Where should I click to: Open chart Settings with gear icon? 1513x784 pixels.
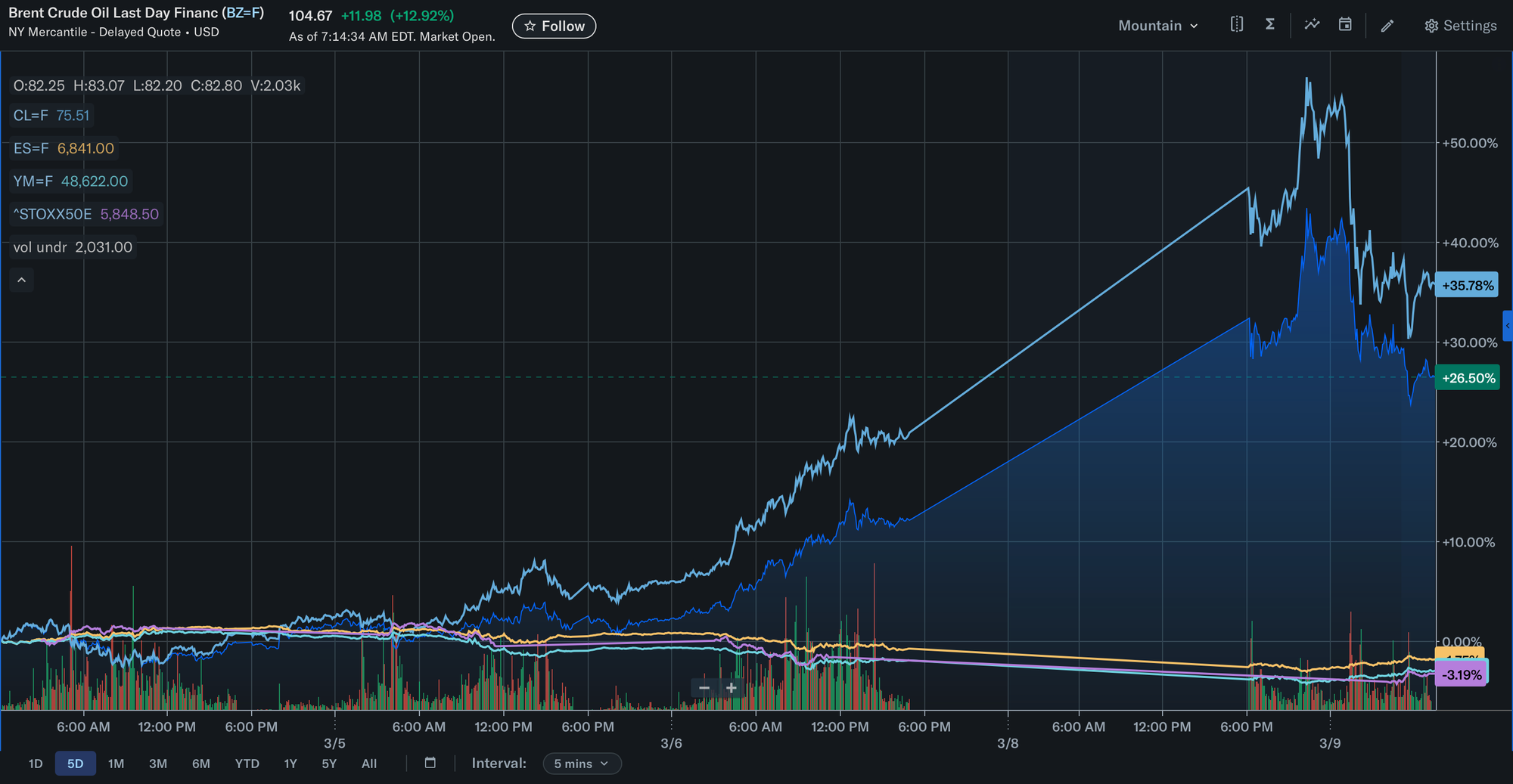coord(1460,26)
